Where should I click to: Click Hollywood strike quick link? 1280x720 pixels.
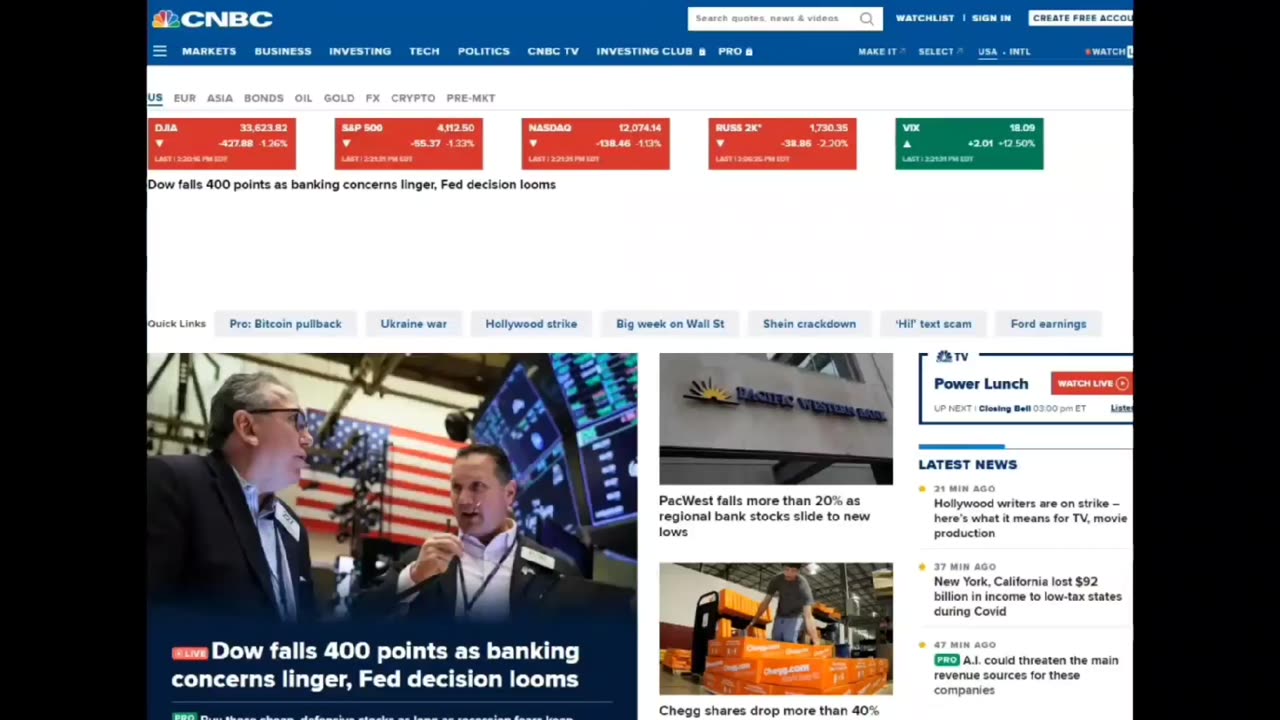pos(531,324)
